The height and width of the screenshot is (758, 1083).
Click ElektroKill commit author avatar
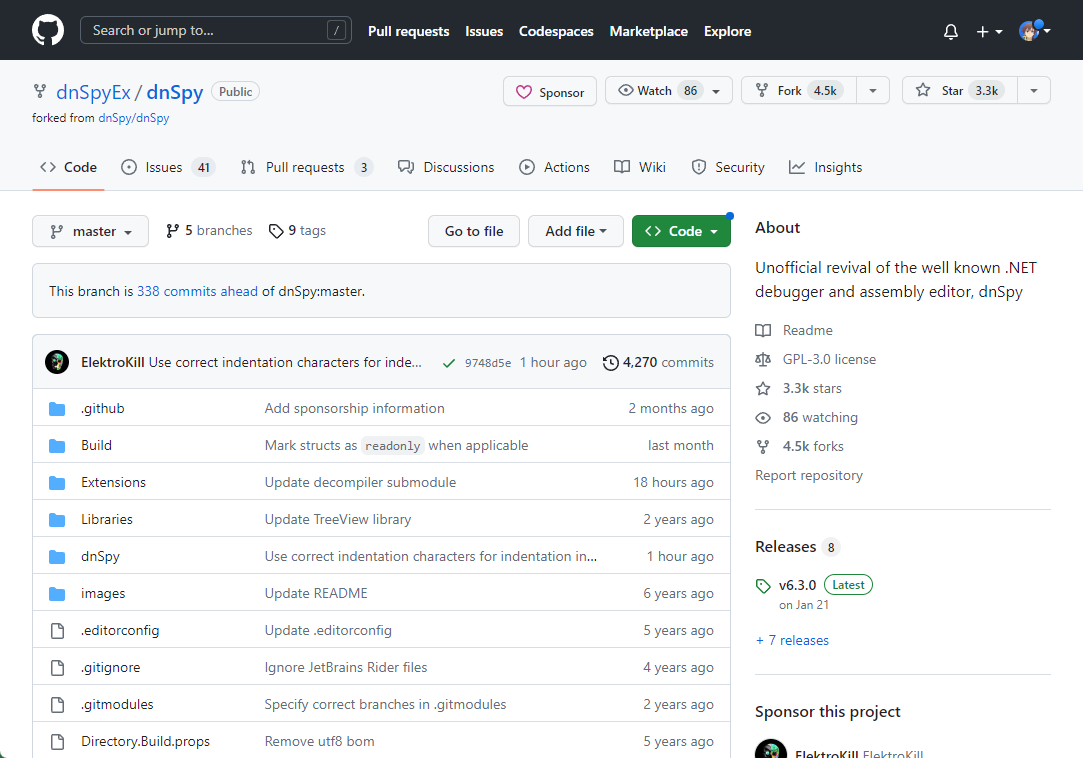click(x=57, y=362)
